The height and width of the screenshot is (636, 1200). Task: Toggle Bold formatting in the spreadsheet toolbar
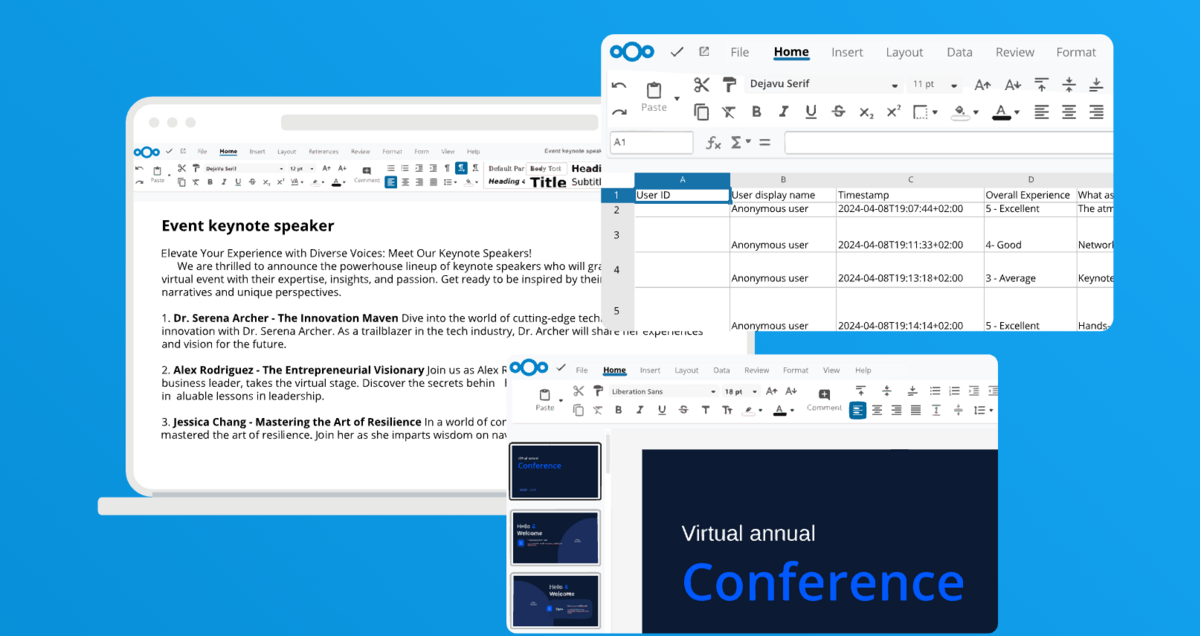tap(757, 112)
